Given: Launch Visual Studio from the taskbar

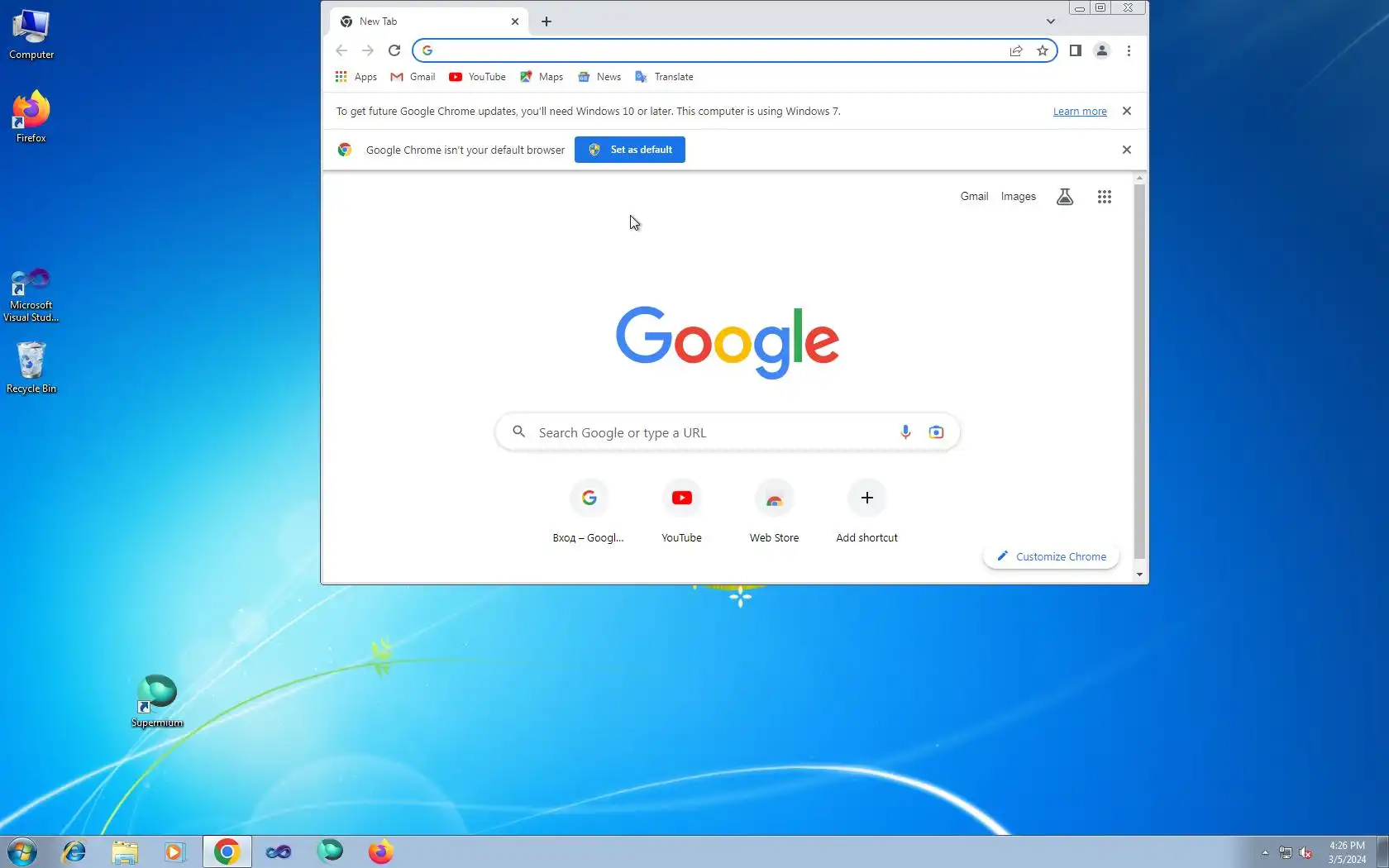Looking at the screenshot, I should click(x=279, y=851).
